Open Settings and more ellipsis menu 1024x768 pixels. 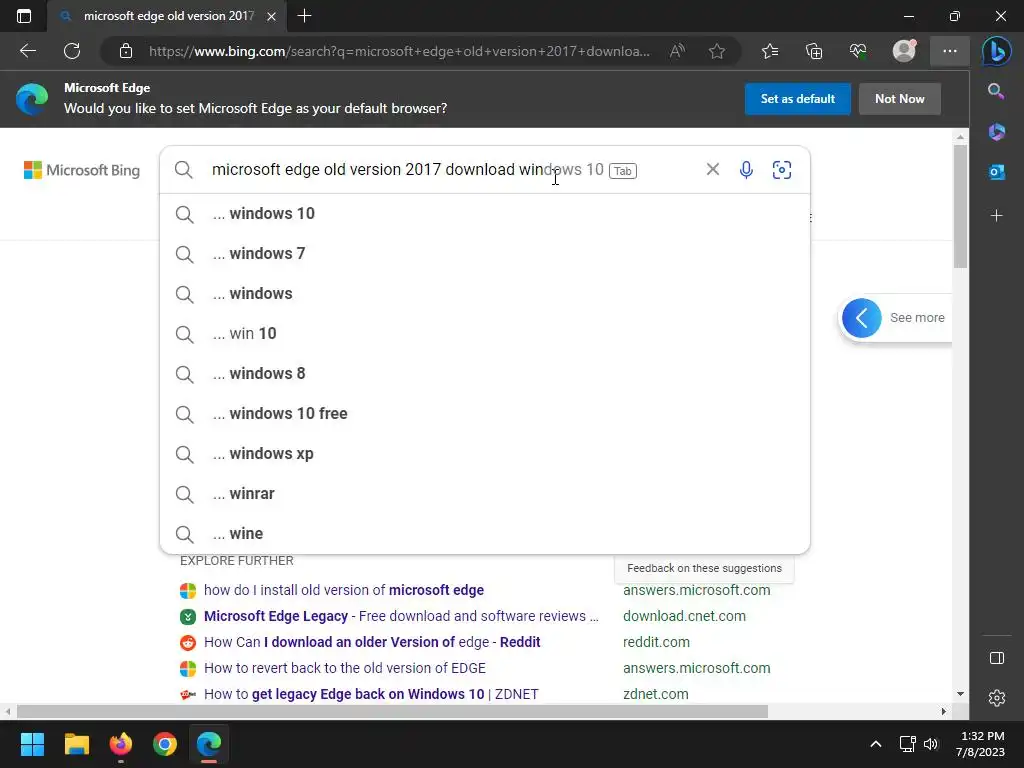coord(950,51)
